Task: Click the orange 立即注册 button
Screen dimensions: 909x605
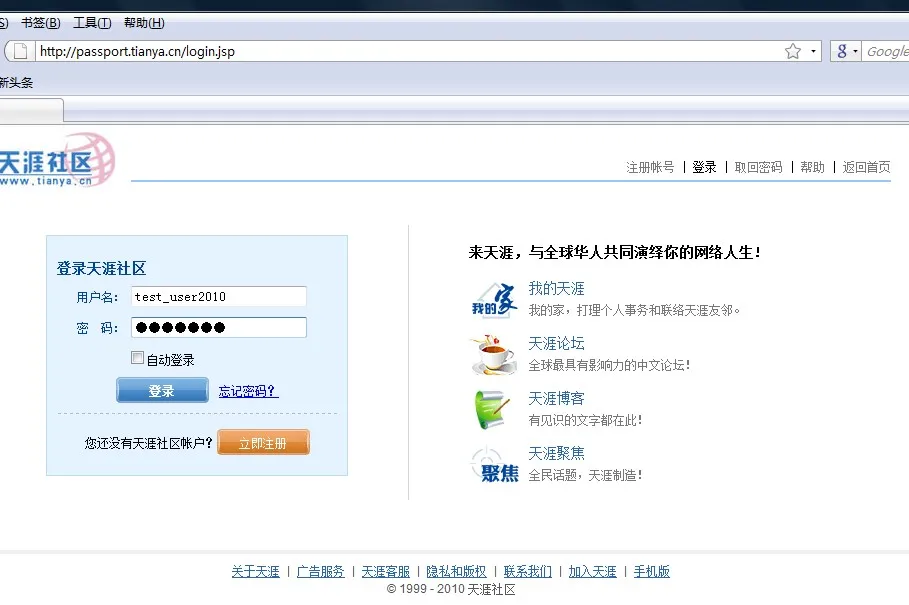Action: [263, 443]
